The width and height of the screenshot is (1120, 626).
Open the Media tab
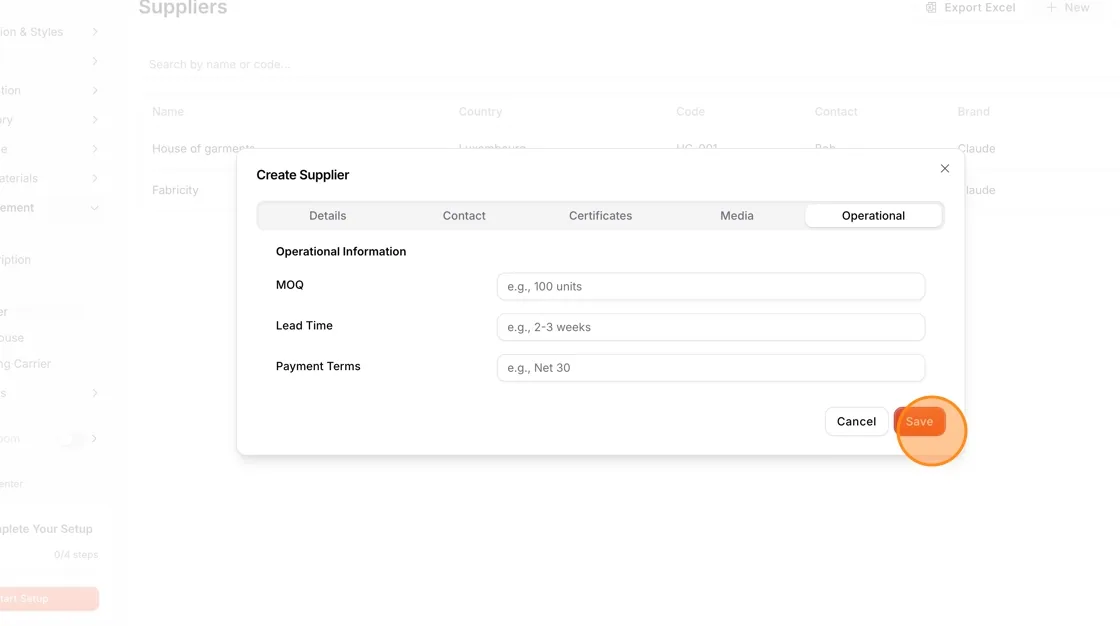tap(736, 216)
